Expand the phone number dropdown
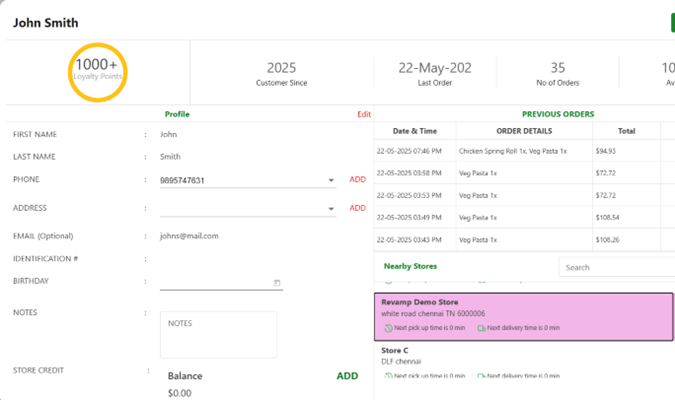Viewport: 675px width, 400px height. point(331,181)
